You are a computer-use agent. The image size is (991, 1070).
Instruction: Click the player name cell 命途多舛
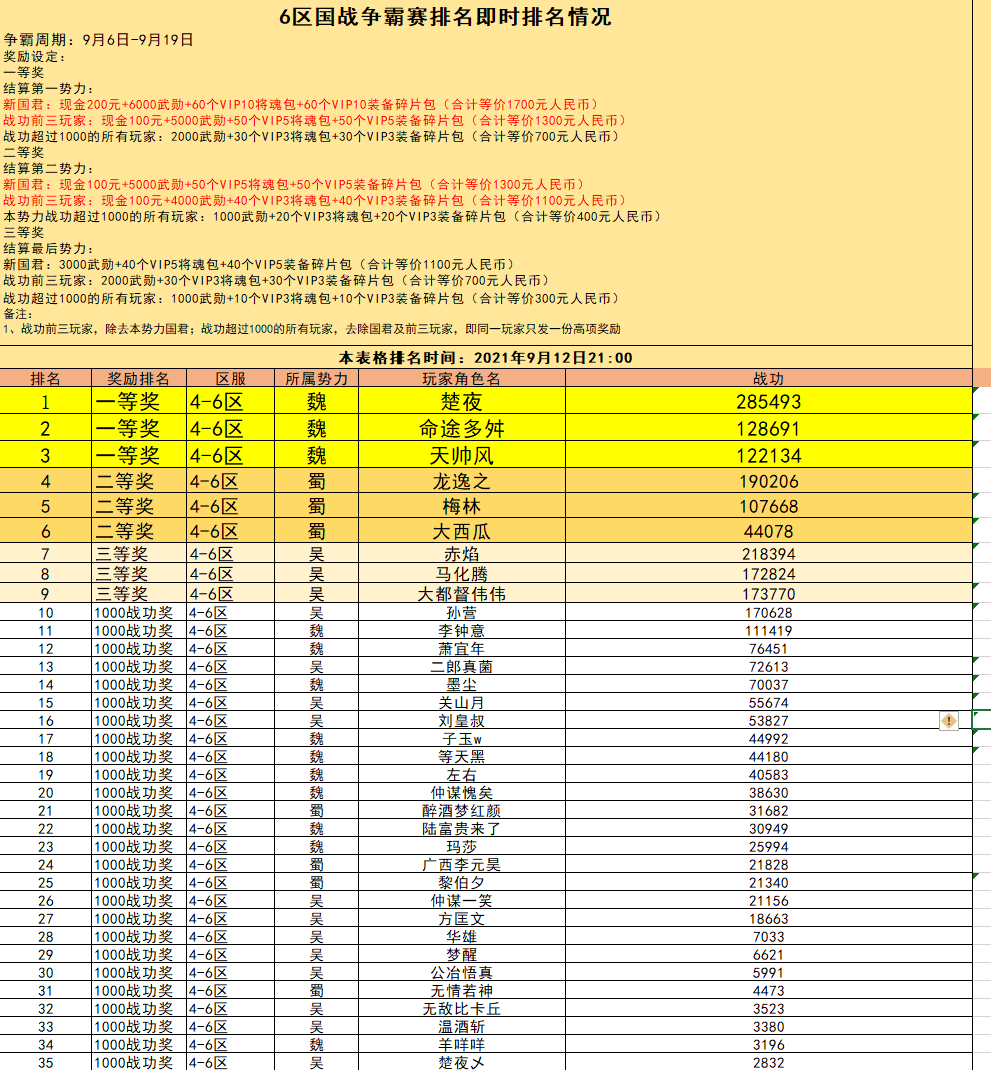click(x=462, y=428)
